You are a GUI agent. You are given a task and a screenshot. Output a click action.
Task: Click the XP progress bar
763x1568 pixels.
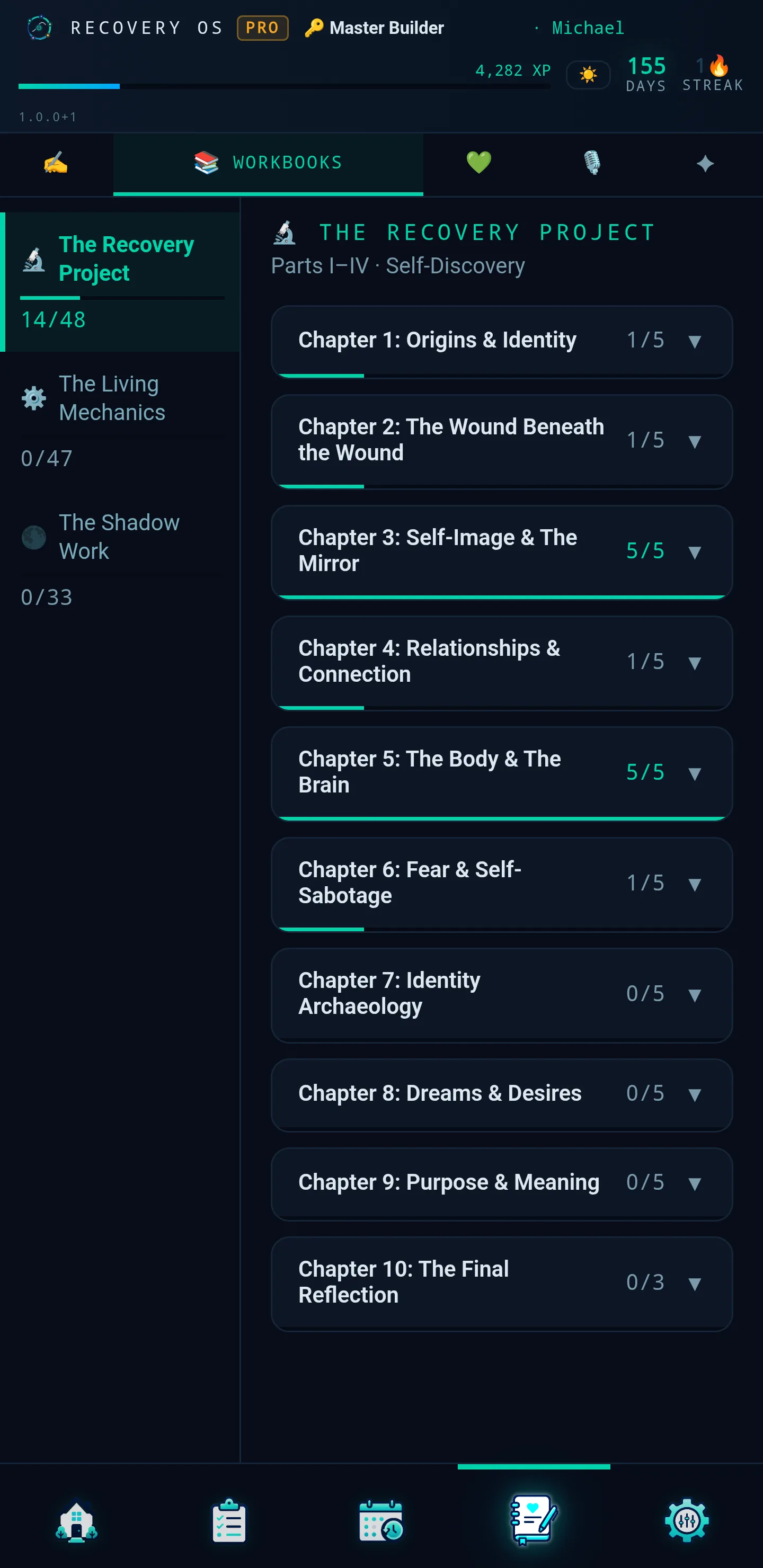285,86
